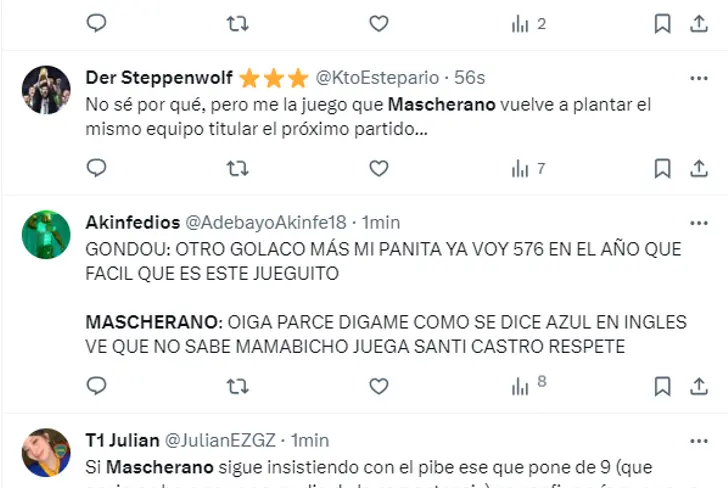Reply to Akinfedios' GONDOU tweet
This screenshot has width=728, height=488.
tap(97, 386)
